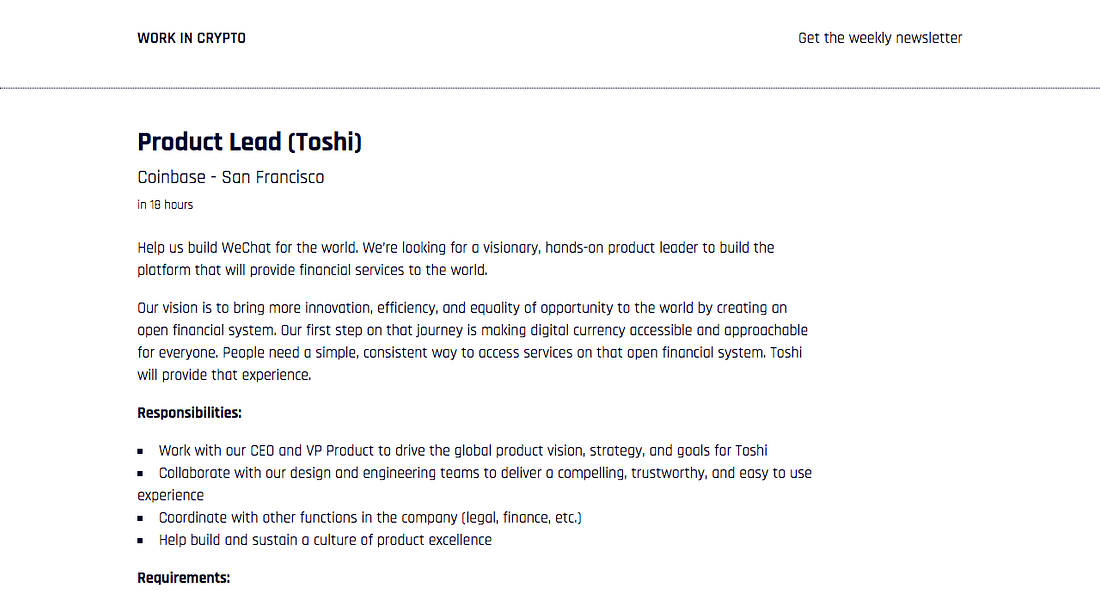
Task: Click the Requirements heading
Action: coord(183,578)
